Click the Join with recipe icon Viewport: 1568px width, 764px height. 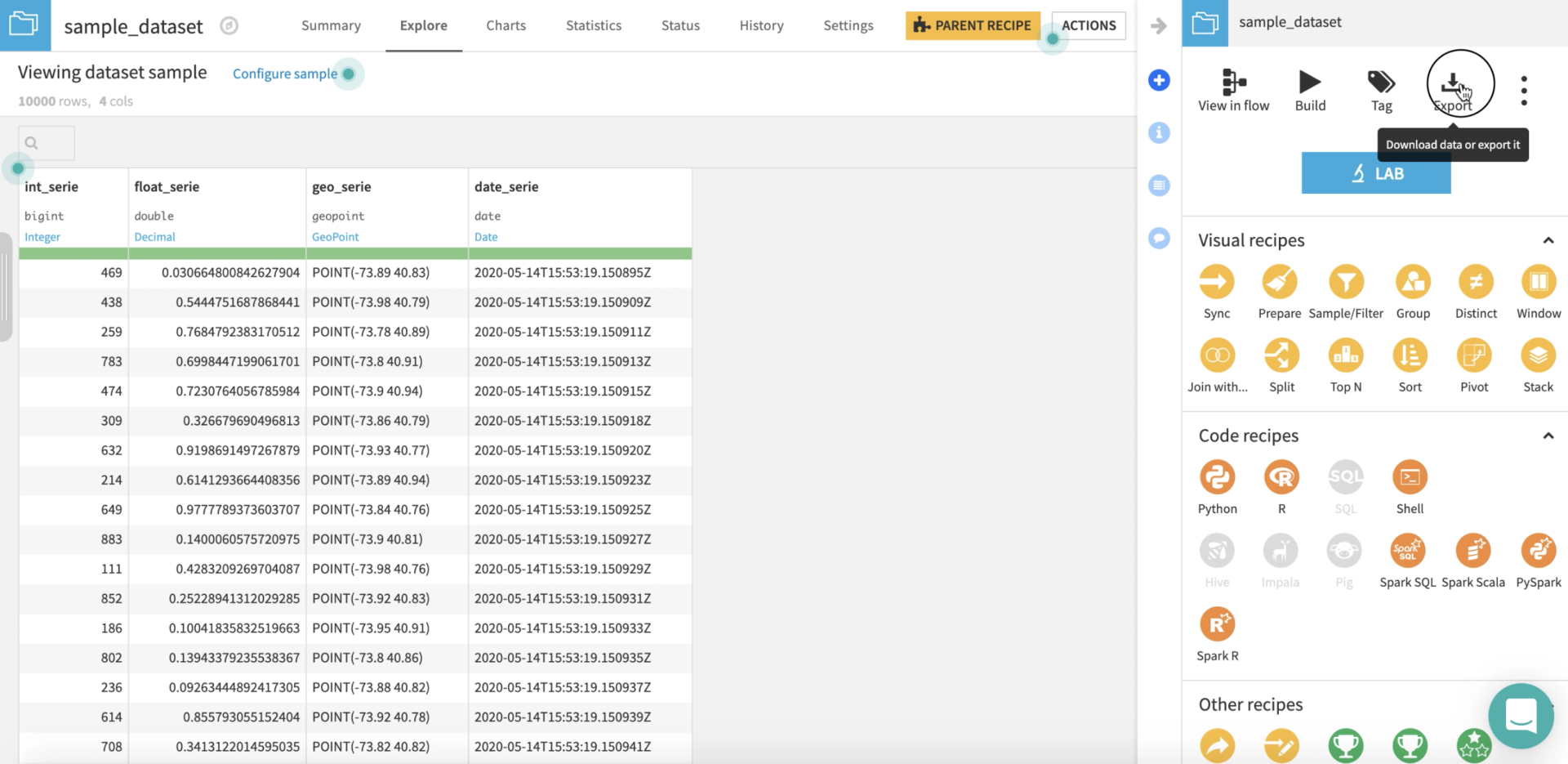[1217, 356]
